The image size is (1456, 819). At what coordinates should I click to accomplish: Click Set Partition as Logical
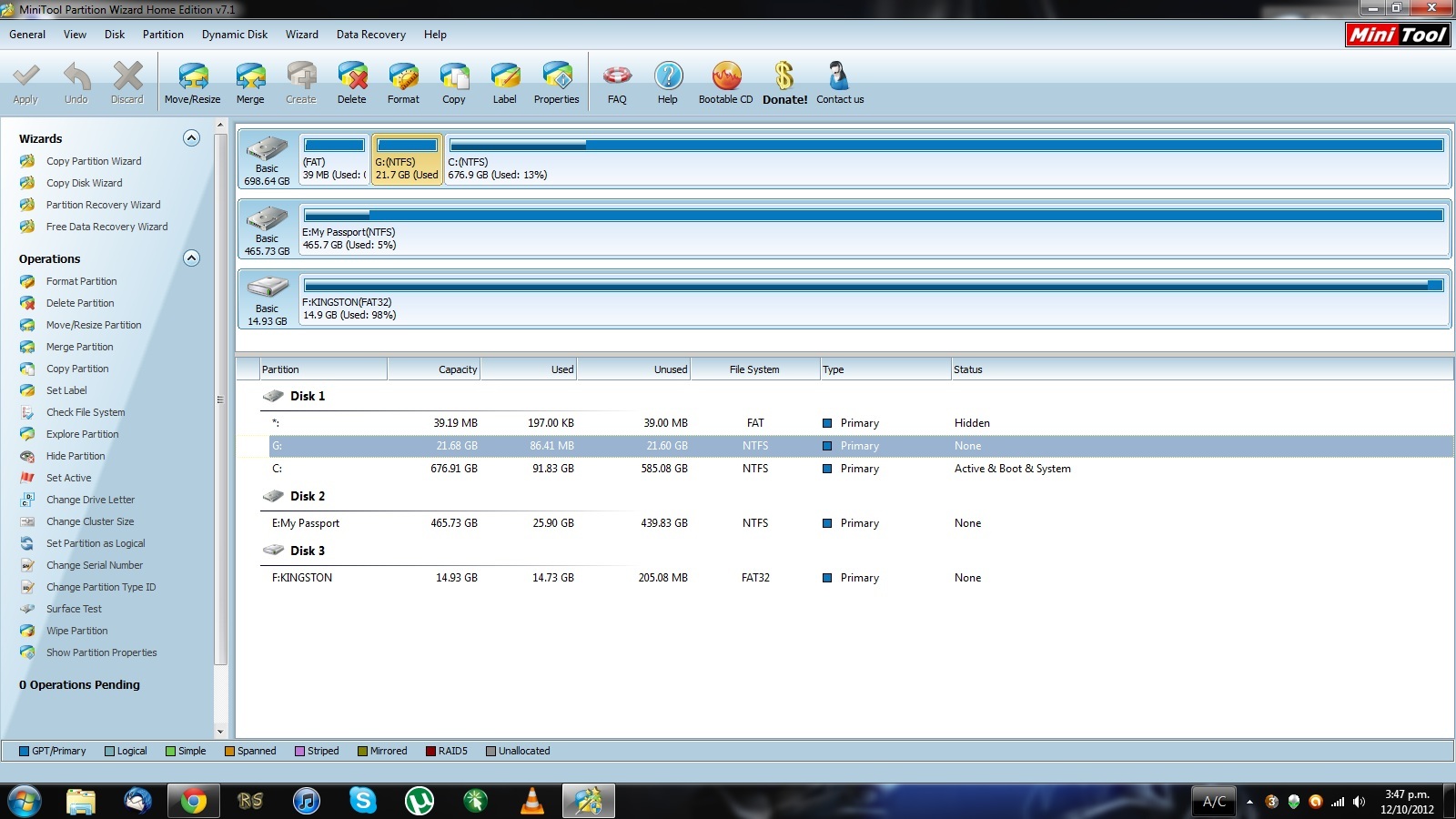(x=96, y=543)
